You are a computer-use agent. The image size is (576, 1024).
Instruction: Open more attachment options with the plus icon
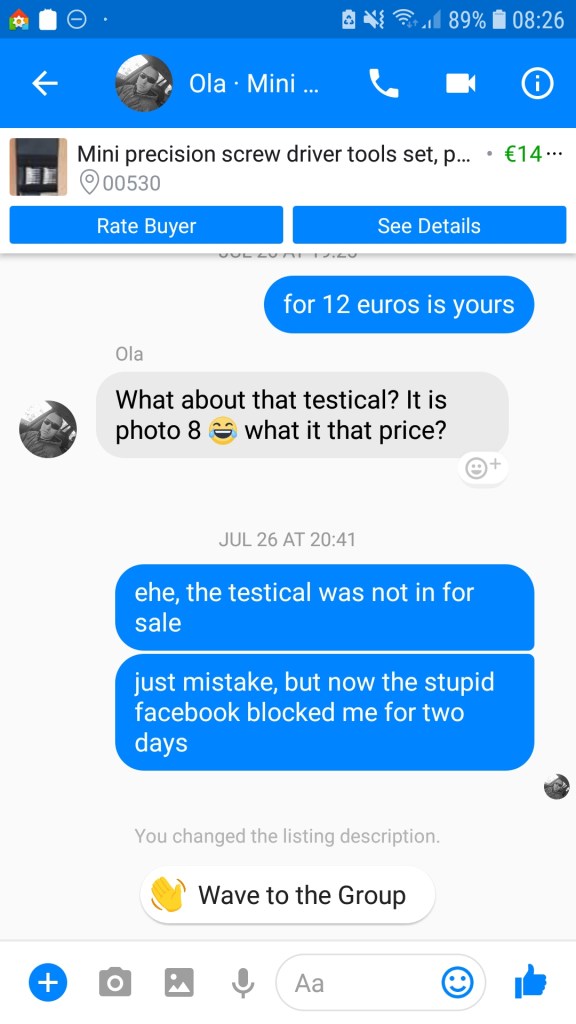[47, 982]
